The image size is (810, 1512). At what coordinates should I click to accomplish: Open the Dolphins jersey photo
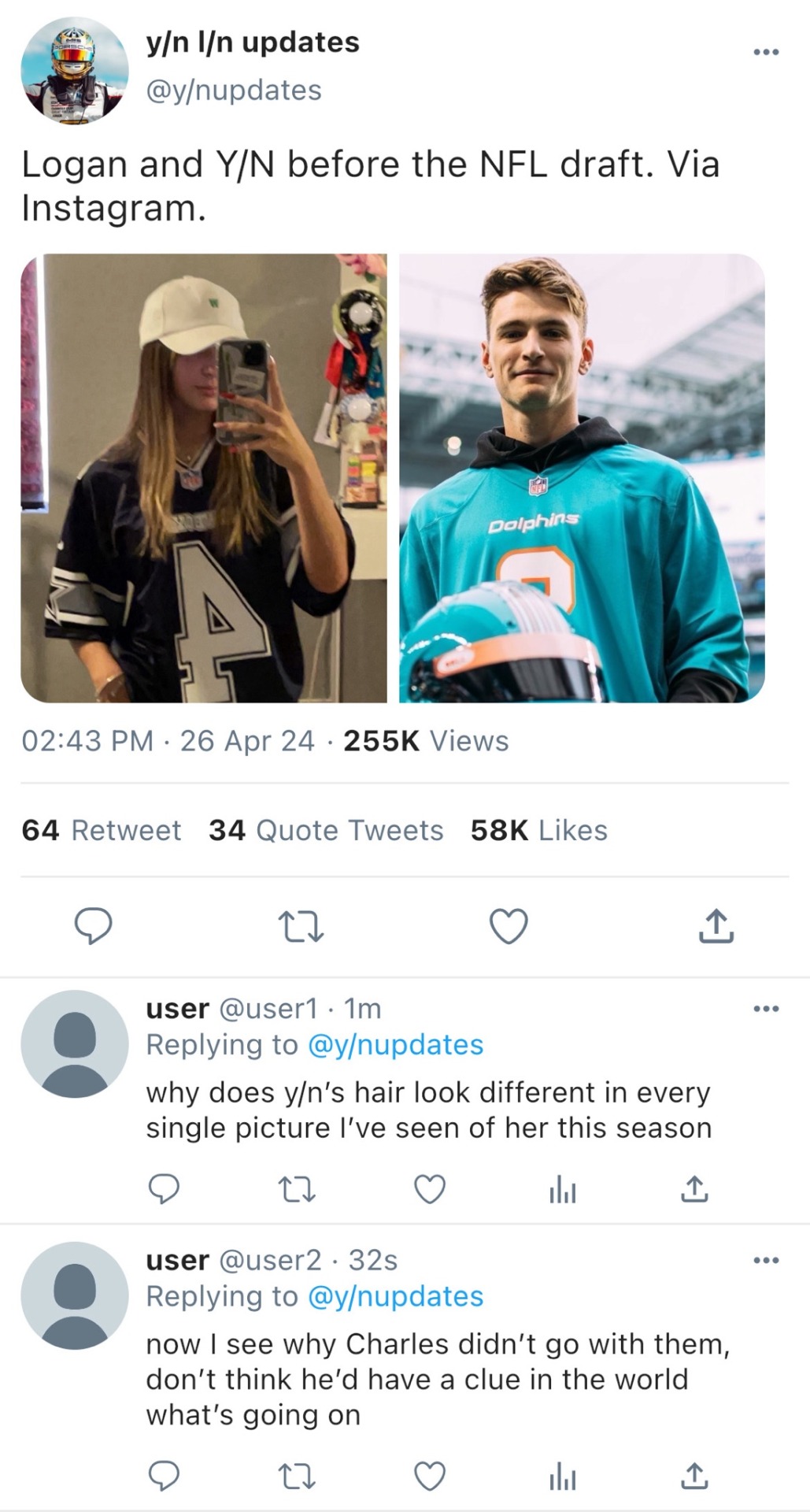click(x=582, y=478)
